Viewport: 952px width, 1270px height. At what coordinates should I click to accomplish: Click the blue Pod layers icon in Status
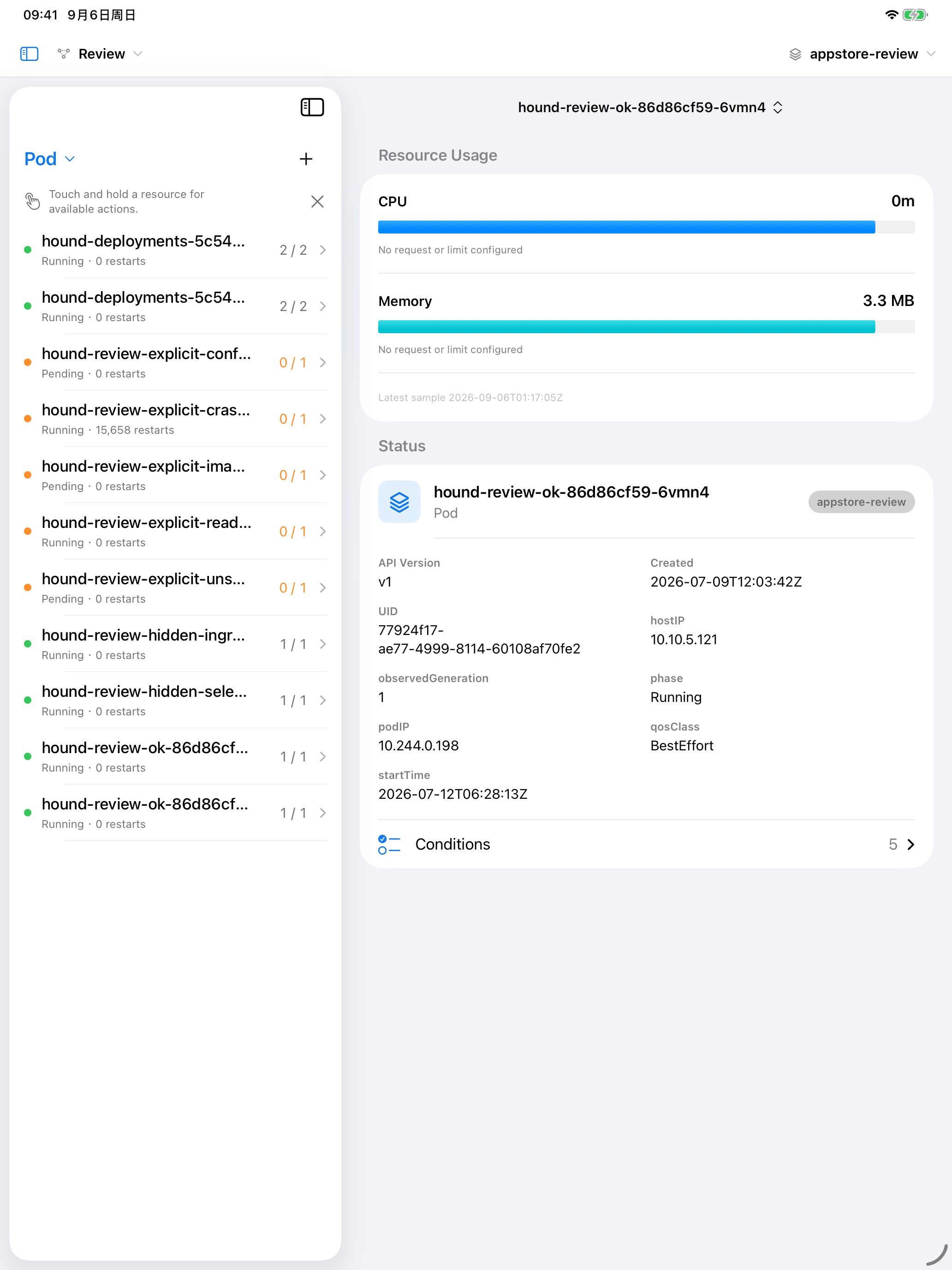pyautogui.click(x=399, y=502)
